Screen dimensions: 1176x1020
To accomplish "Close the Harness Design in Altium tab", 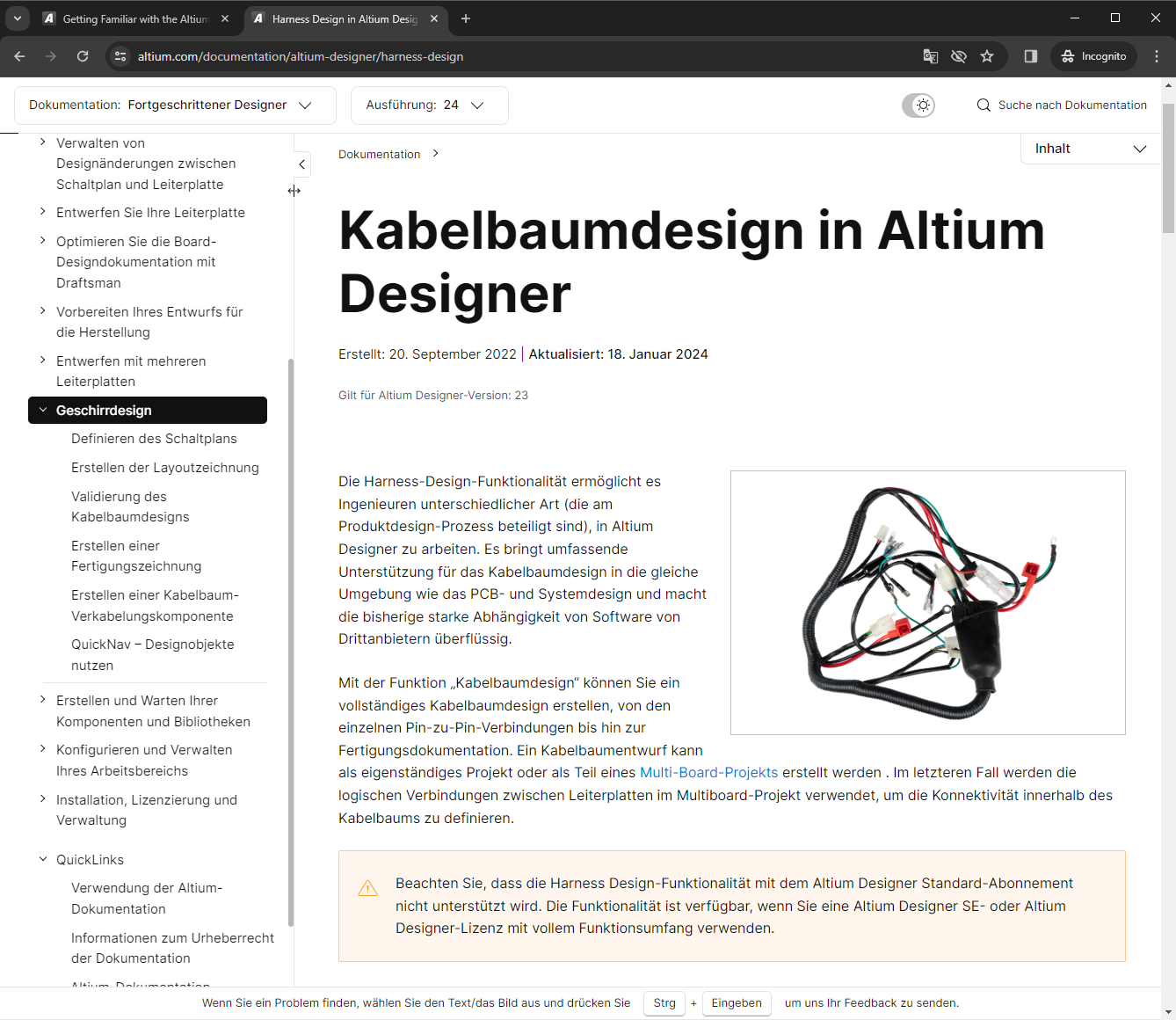I will (434, 18).
